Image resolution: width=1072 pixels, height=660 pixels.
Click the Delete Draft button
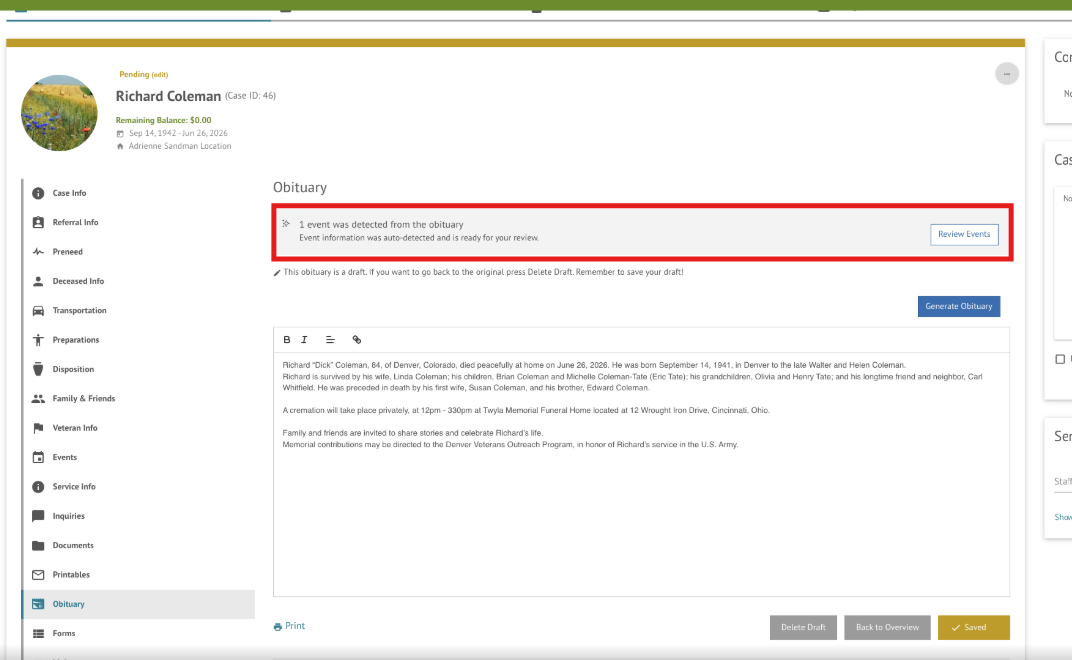[x=803, y=627]
